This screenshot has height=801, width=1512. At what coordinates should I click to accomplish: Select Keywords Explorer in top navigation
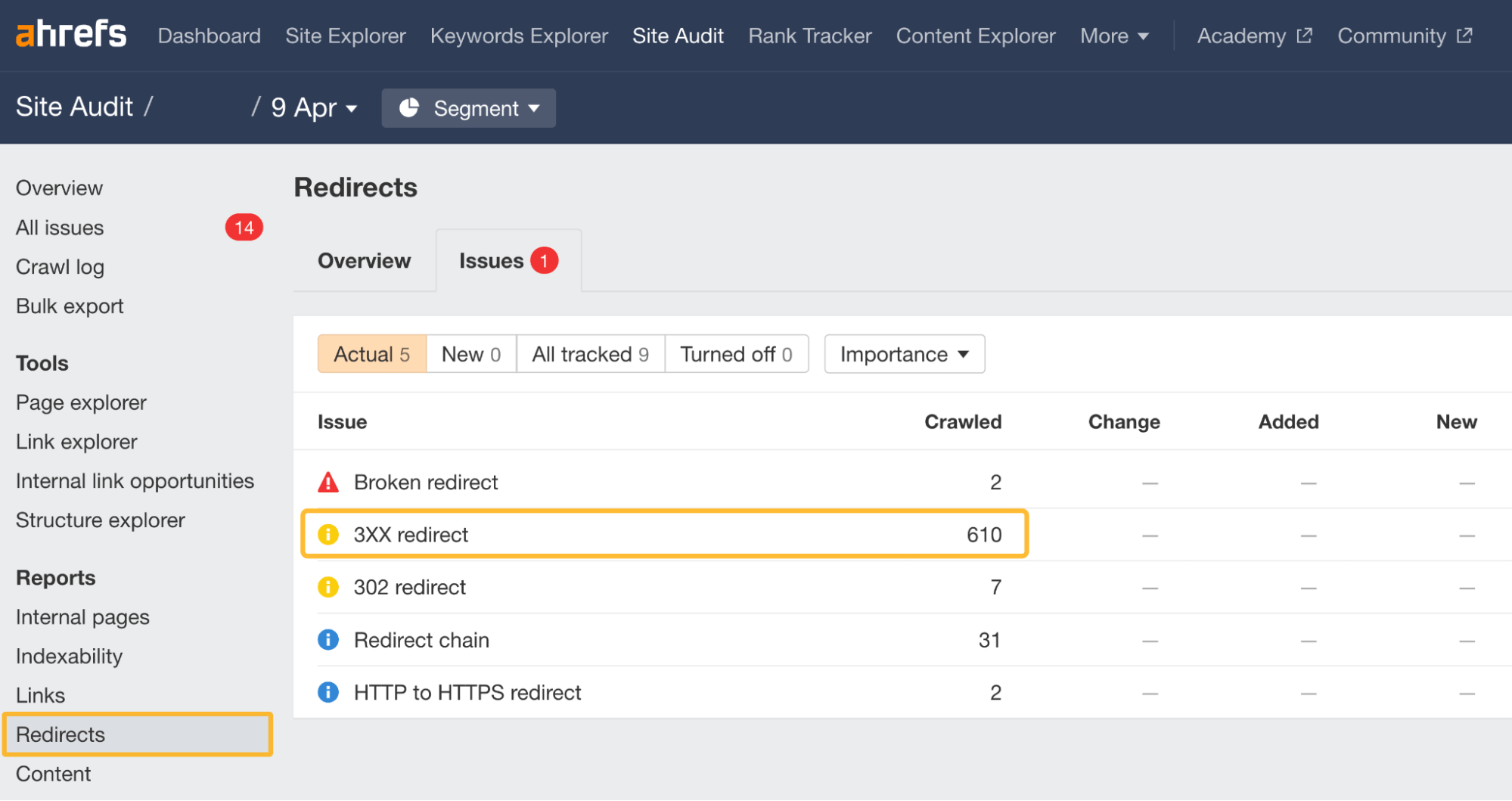519,36
